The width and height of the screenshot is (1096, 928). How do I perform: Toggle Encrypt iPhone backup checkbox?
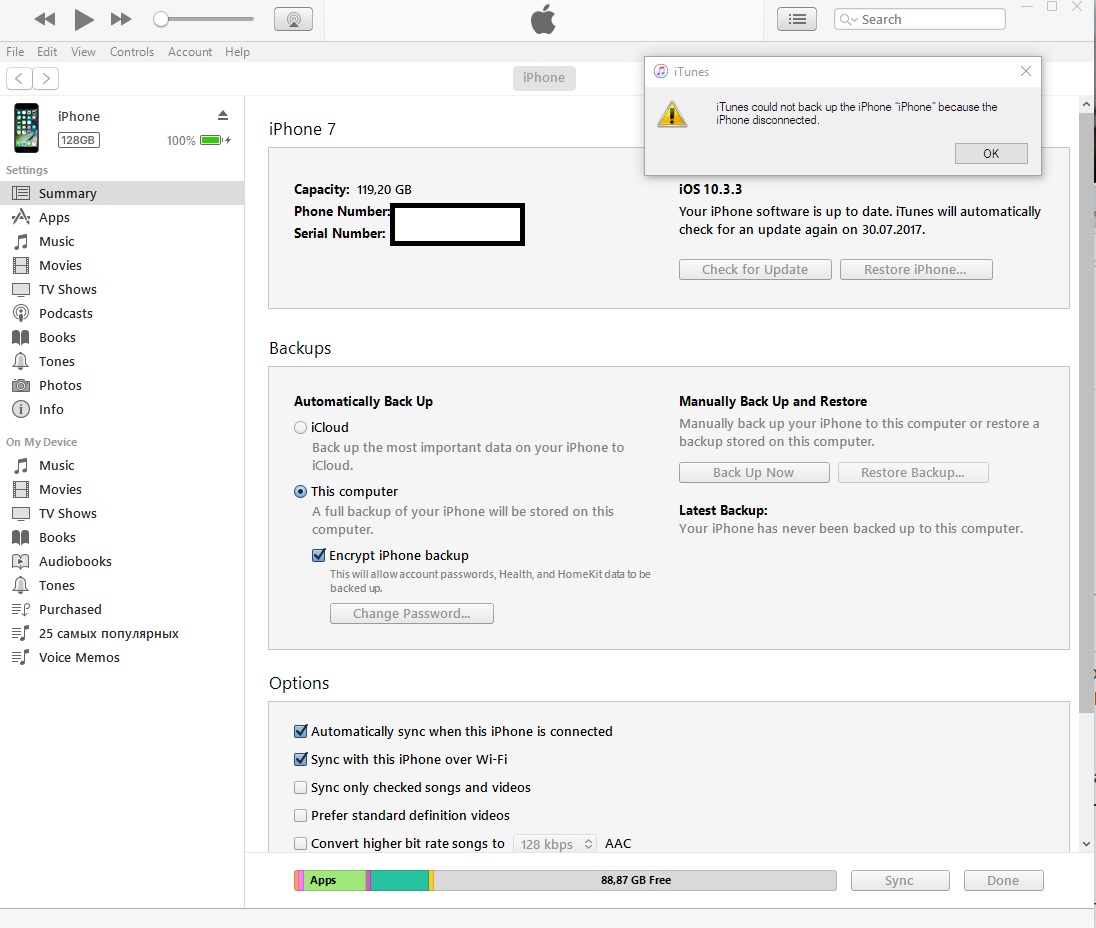[319, 556]
